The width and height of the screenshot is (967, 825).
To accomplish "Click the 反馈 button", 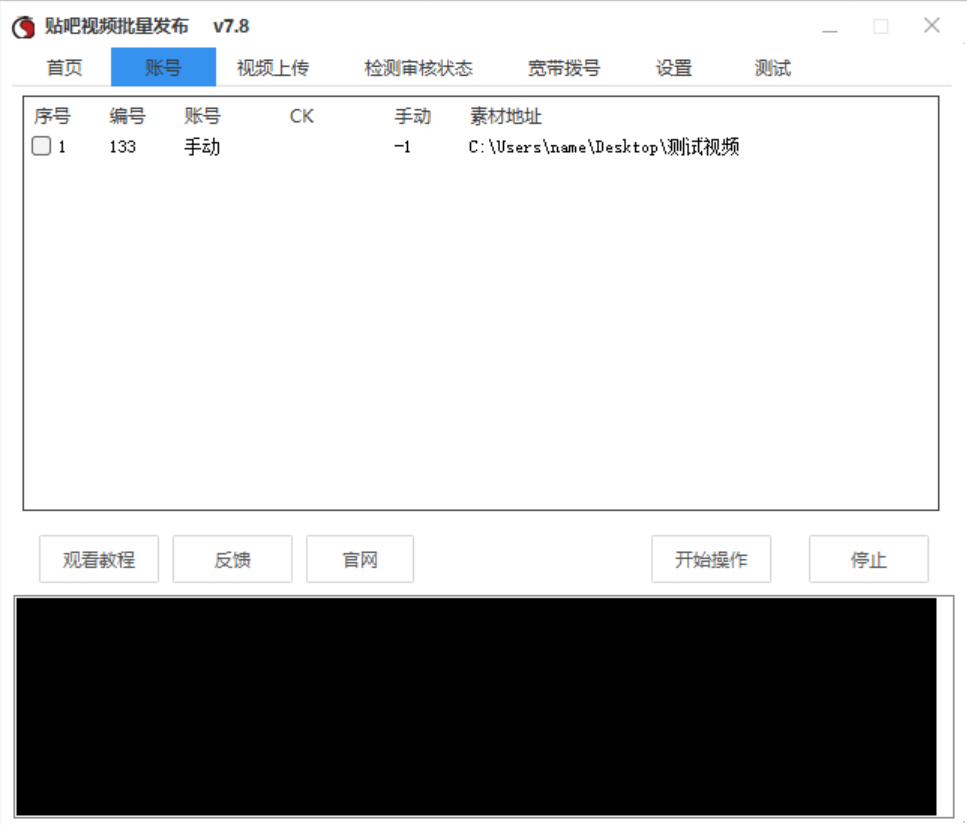I will point(232,559).
